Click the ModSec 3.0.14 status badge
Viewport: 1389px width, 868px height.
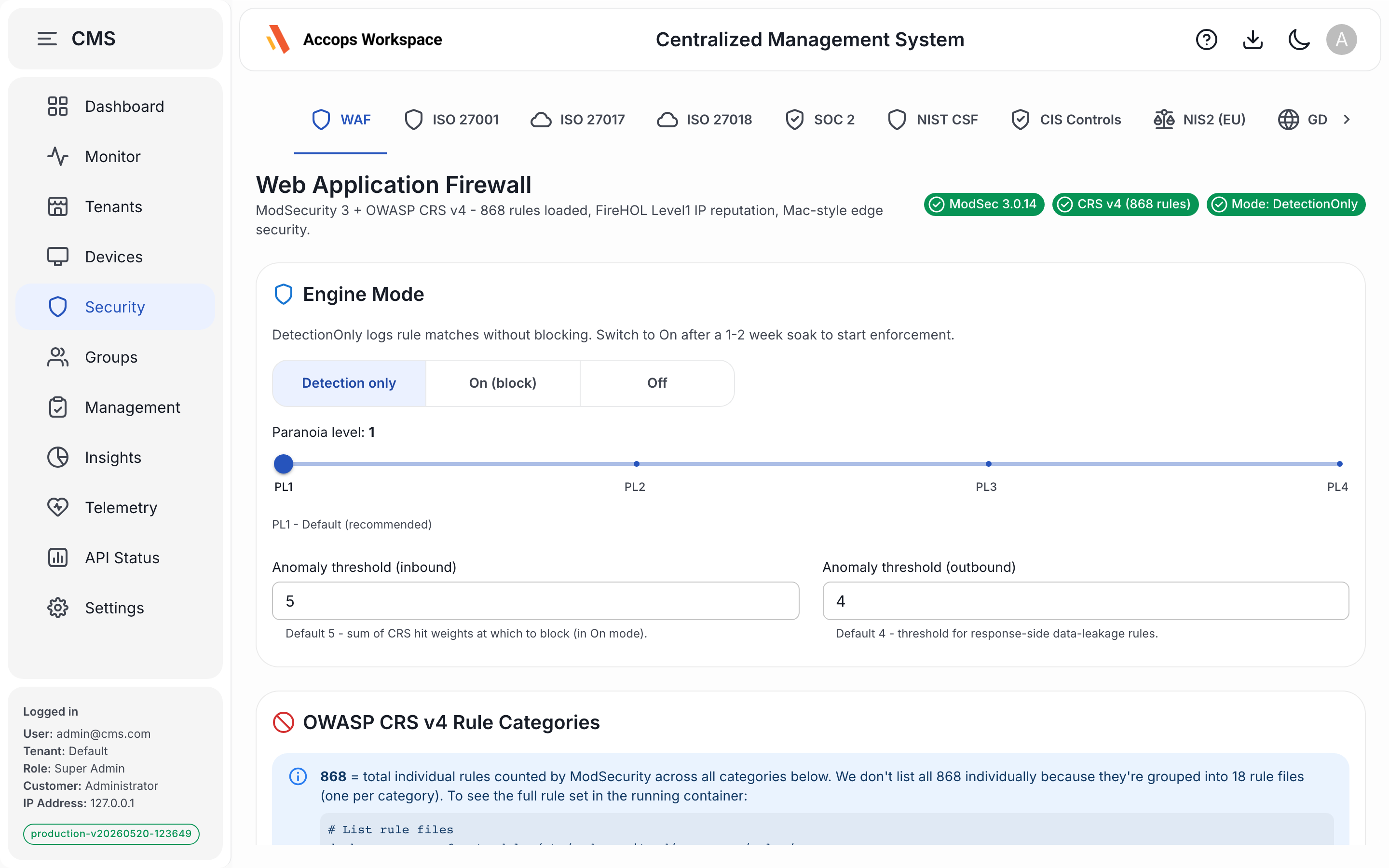point(984,204)
